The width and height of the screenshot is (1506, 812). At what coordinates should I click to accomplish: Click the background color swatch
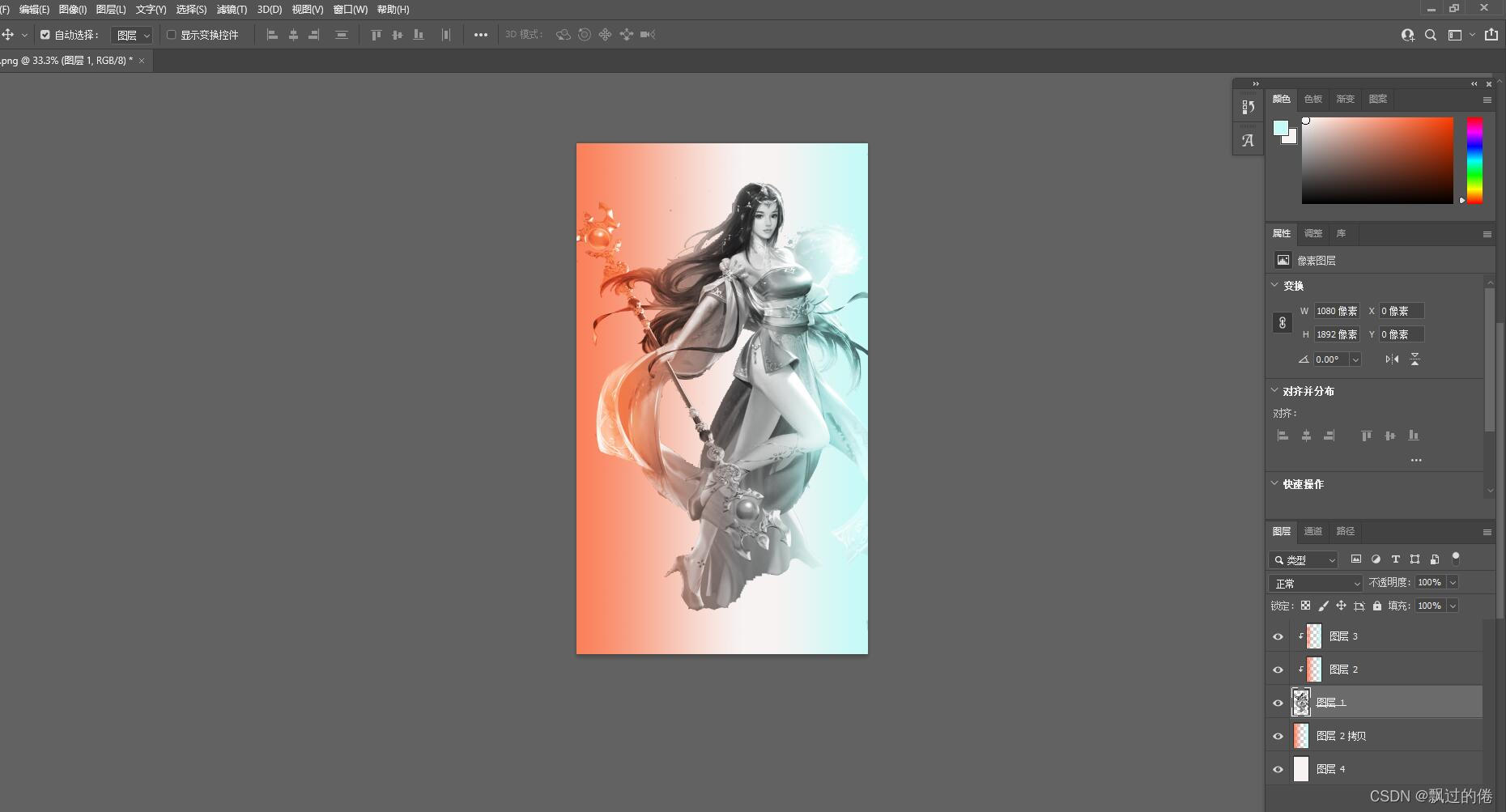1291,138
